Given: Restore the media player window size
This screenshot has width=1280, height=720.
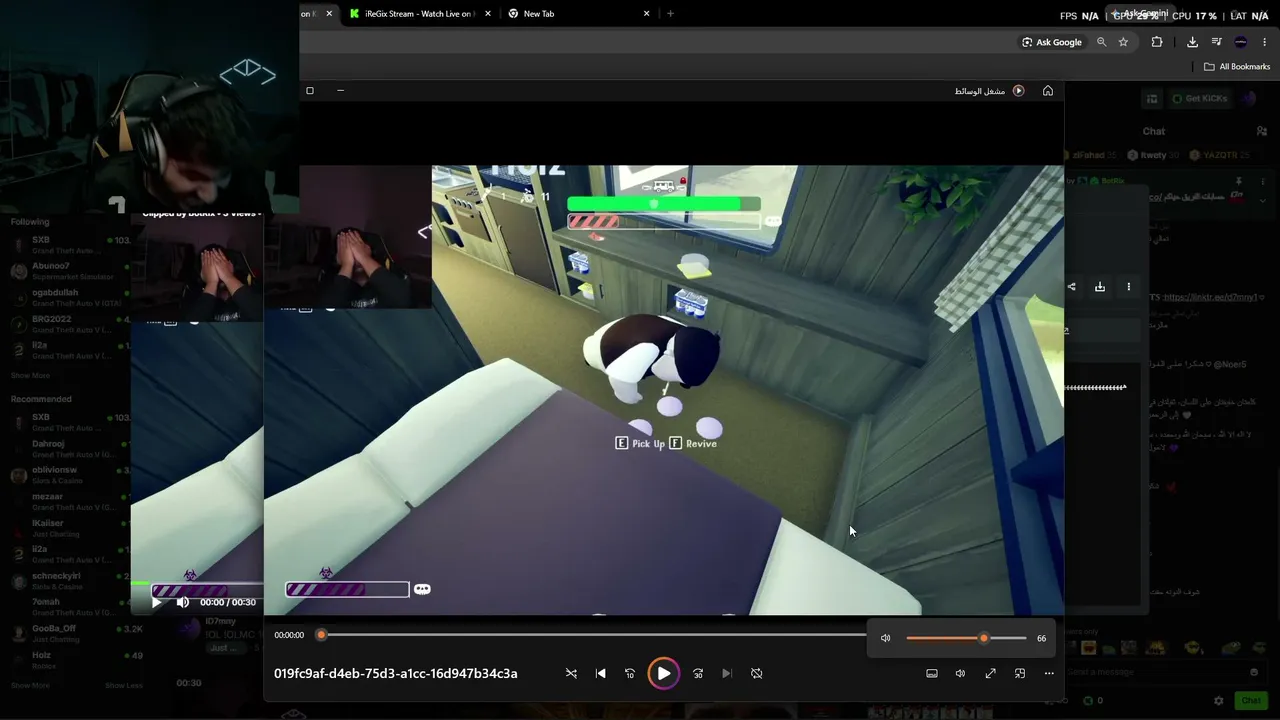Looking at the screenshot, I should click(x=310, y=91).
